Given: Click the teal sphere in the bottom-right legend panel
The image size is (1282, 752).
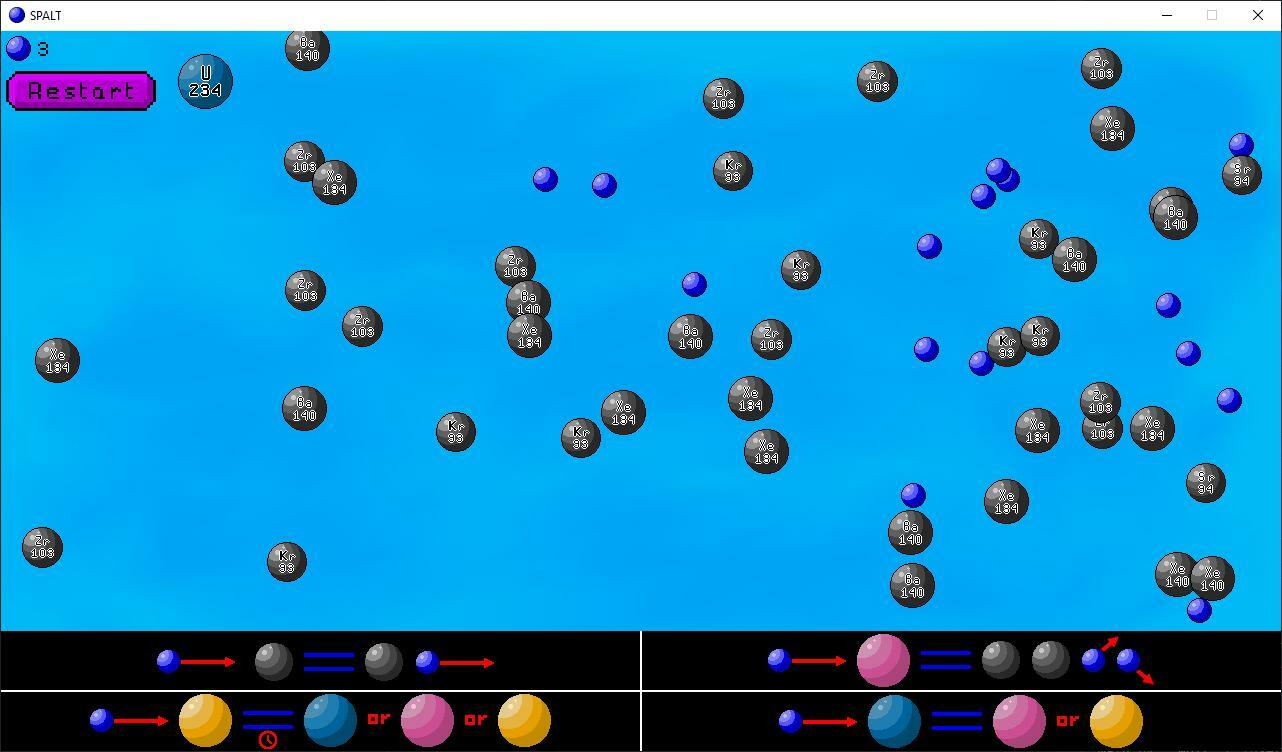Looking at the screenshot, I should coord(894,721).
